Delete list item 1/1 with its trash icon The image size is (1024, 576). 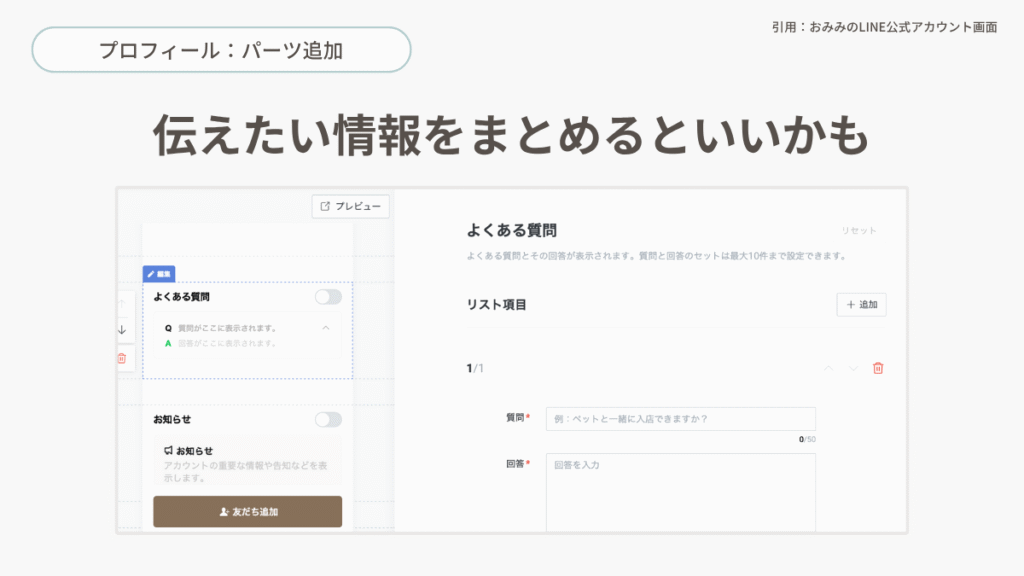point(878,368)
